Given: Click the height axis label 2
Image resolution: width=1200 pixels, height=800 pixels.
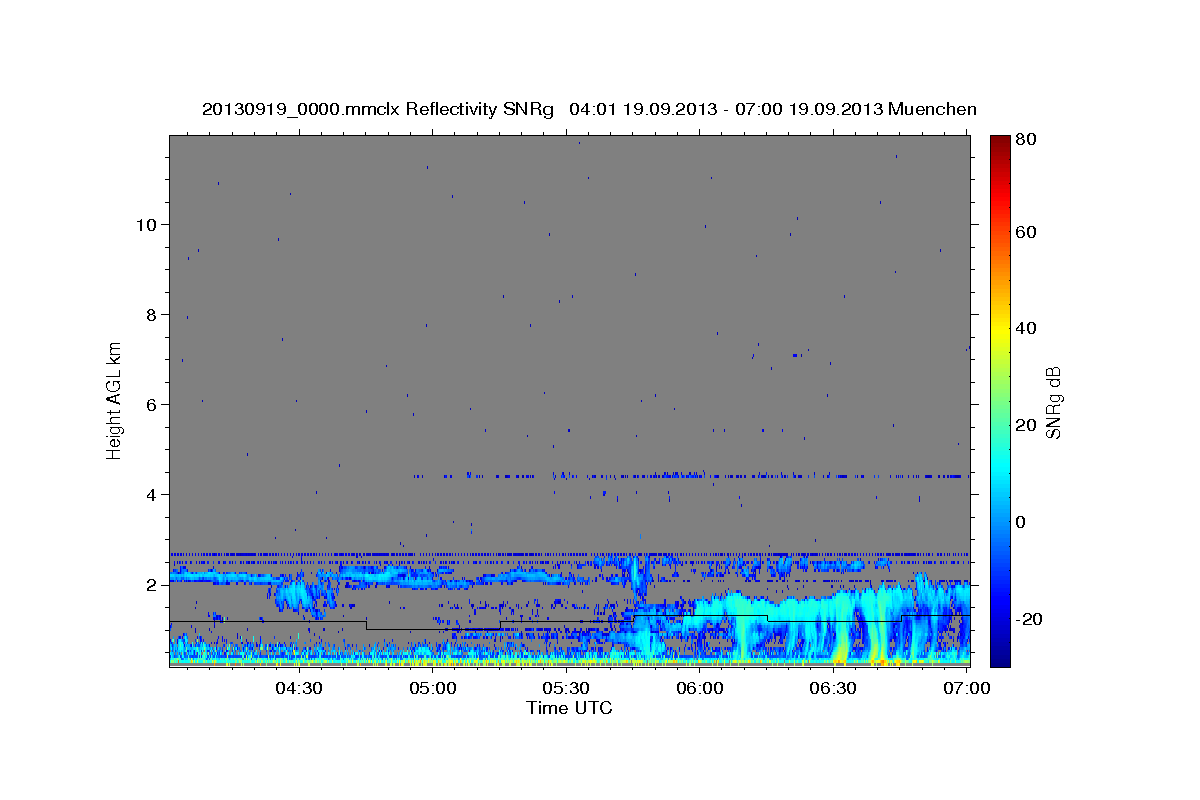Looking at the screenshot, I should pyautogui.click(x=150, y=585).
